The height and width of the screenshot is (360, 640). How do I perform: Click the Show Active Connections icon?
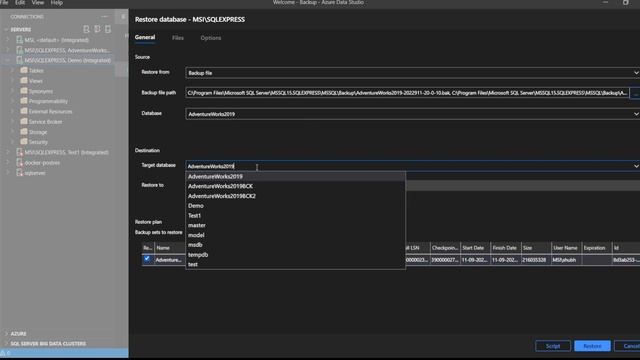point(108,29)
